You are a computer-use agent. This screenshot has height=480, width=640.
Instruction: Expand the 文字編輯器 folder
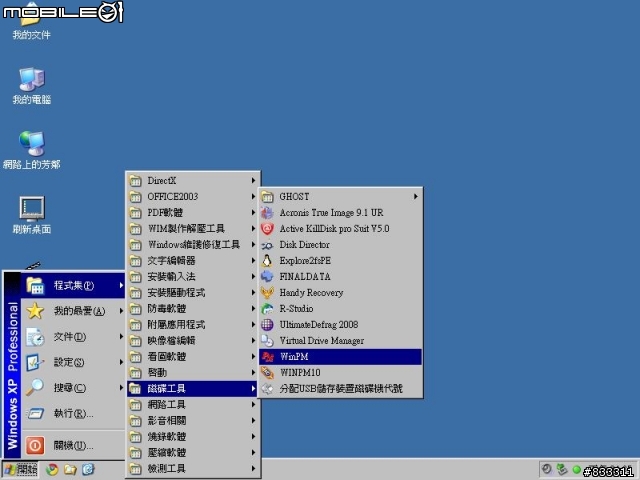pyautogui.click(x=193, y=260)
